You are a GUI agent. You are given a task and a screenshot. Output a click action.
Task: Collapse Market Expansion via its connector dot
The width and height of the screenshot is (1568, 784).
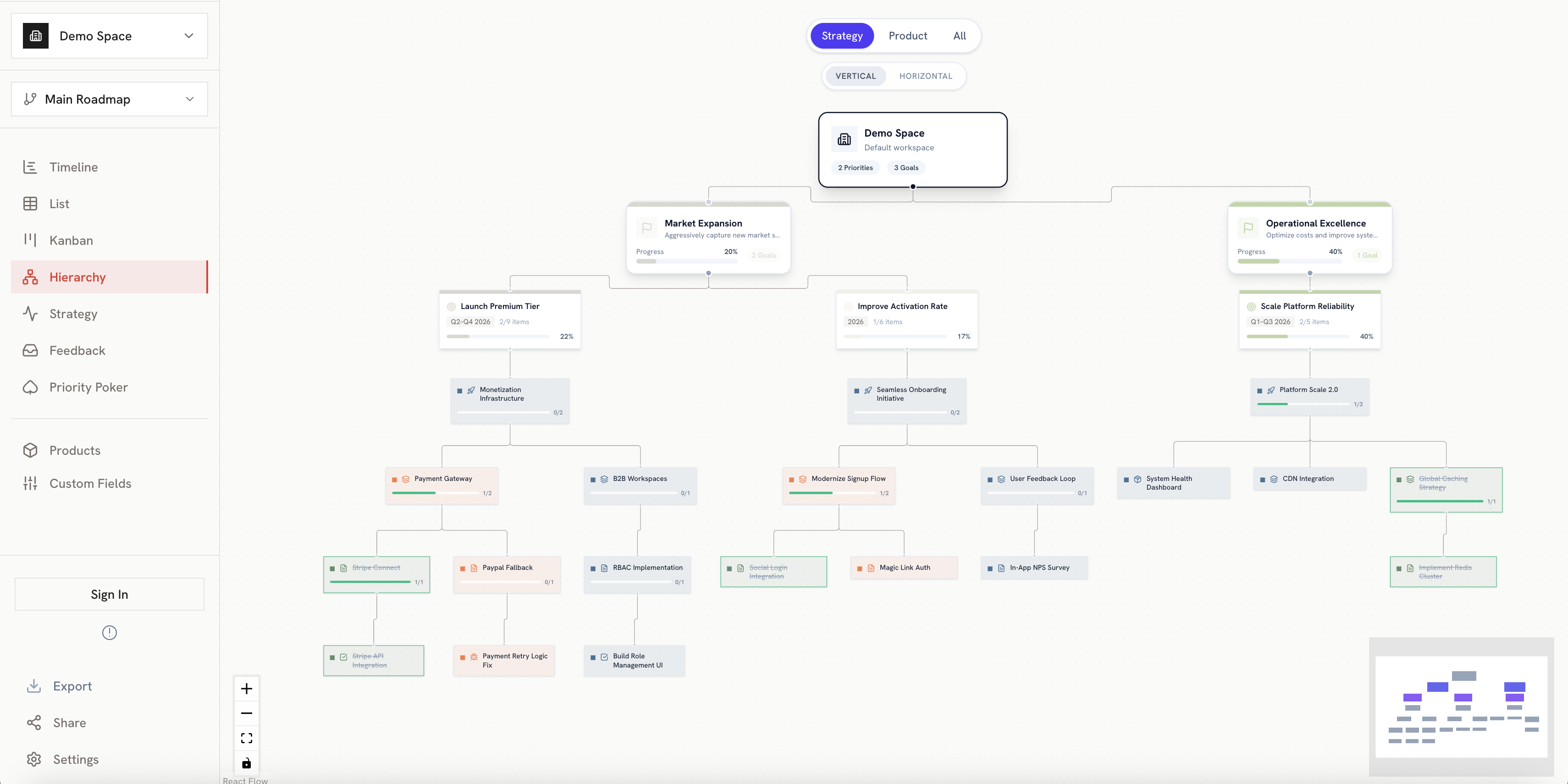[708, 273]
